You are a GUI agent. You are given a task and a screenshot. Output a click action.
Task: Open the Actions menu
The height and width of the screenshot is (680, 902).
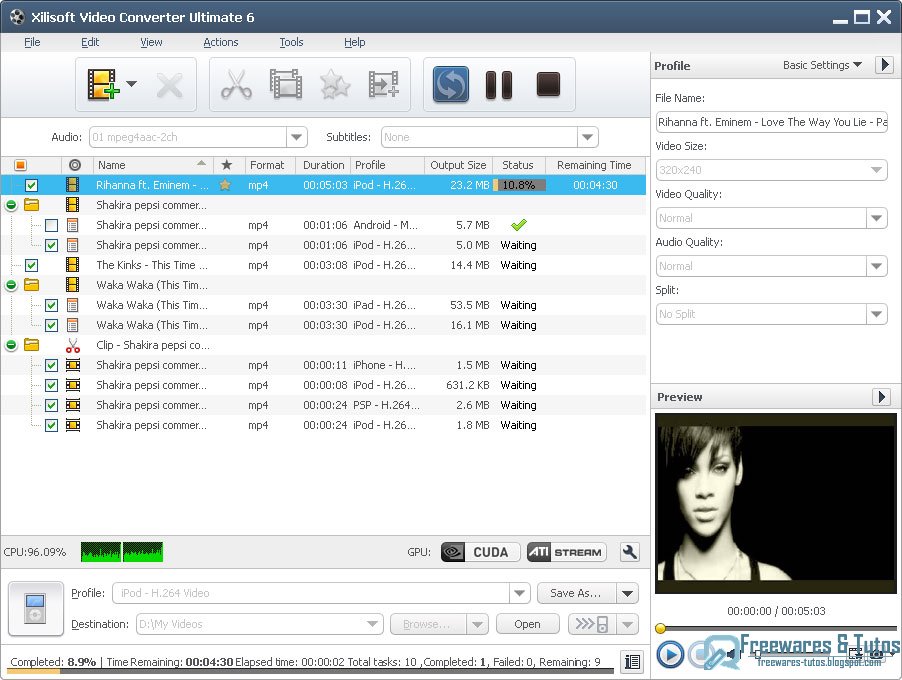(220, 42)
